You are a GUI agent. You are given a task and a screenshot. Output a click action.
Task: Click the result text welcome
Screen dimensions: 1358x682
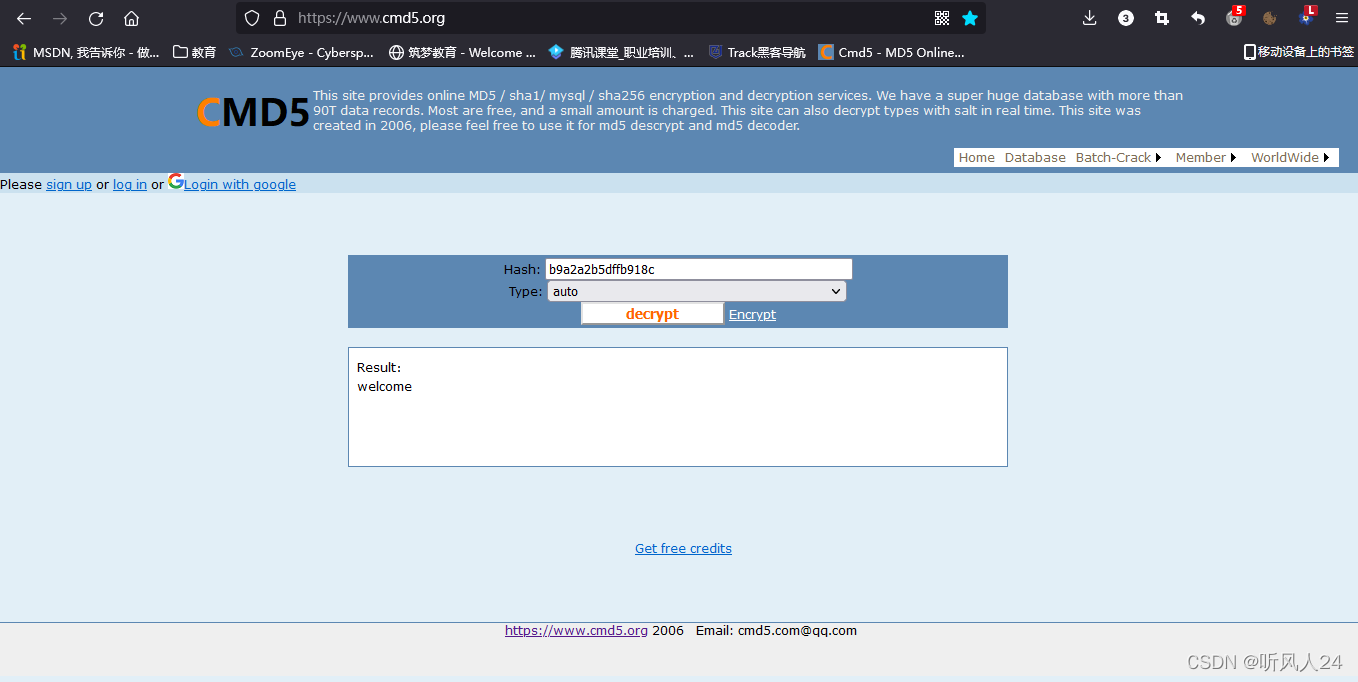(x=384, y=386)
